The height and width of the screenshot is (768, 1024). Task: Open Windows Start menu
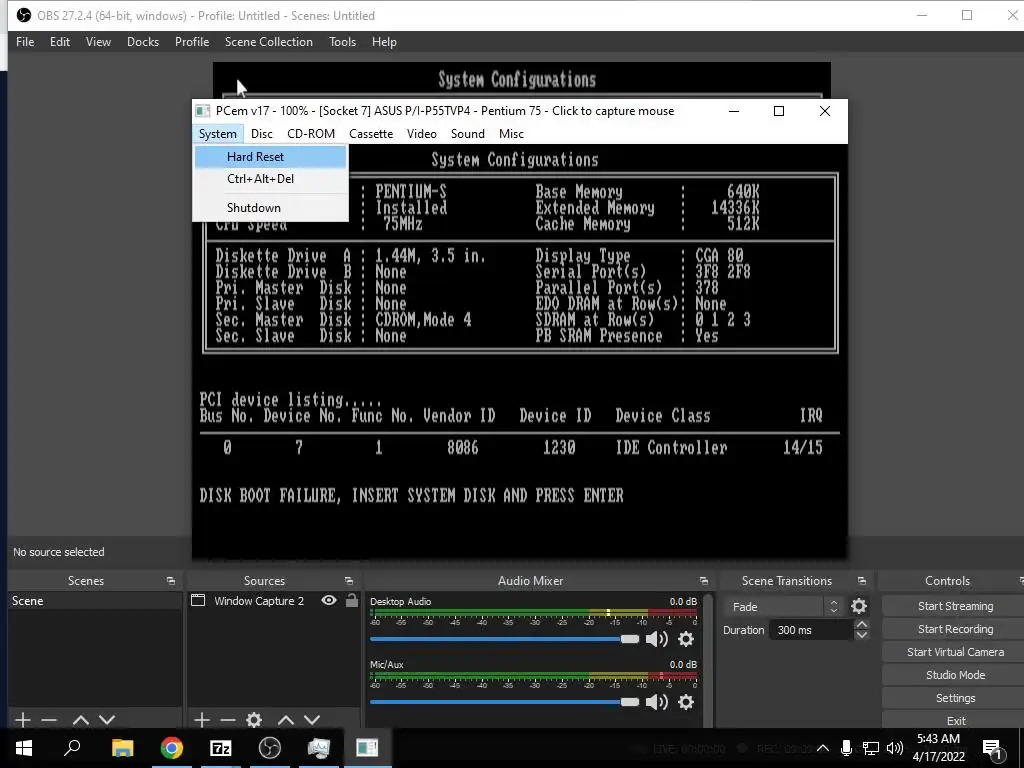point(24,748)
